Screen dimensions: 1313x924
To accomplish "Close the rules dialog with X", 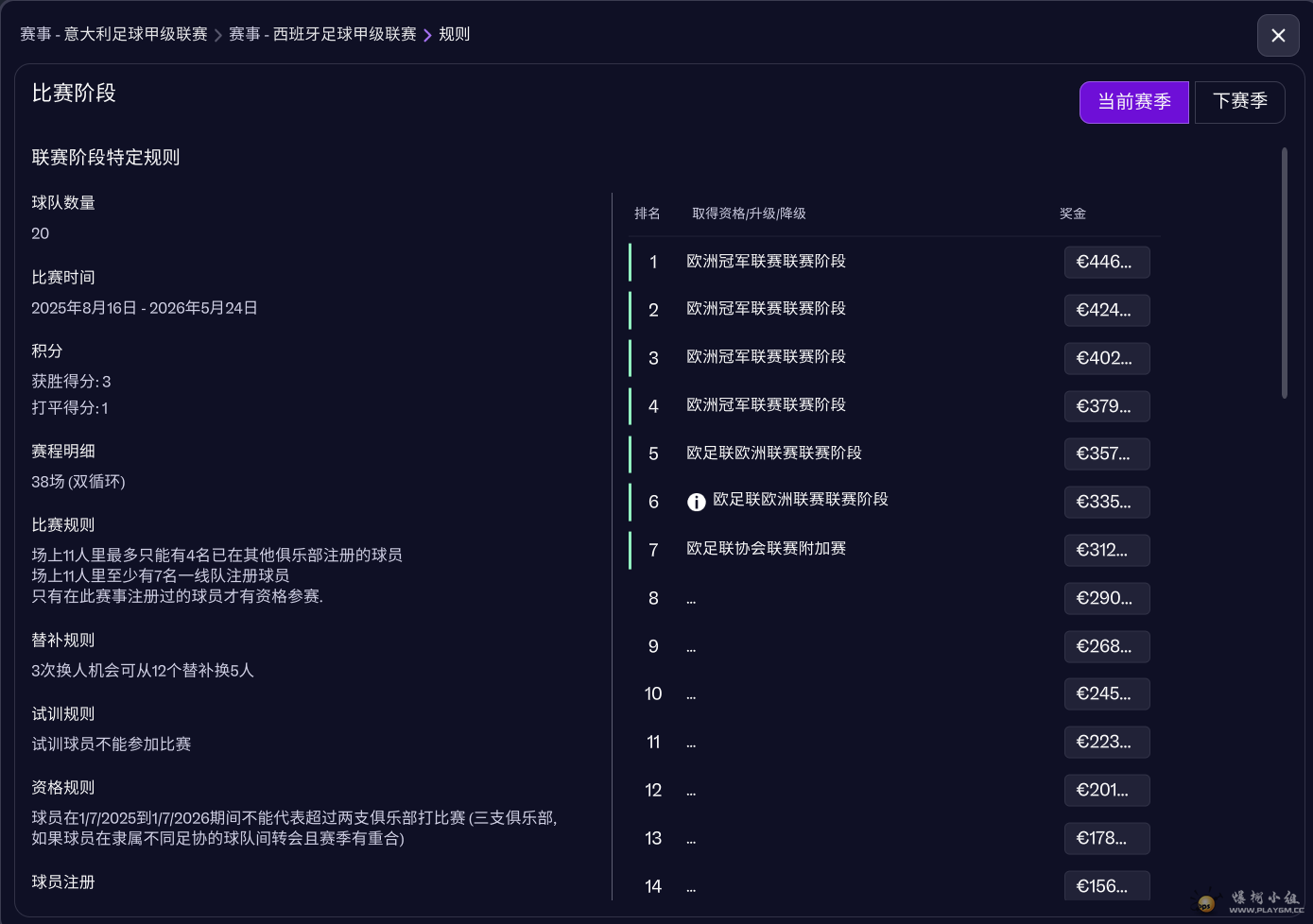I will [1277, 36].
